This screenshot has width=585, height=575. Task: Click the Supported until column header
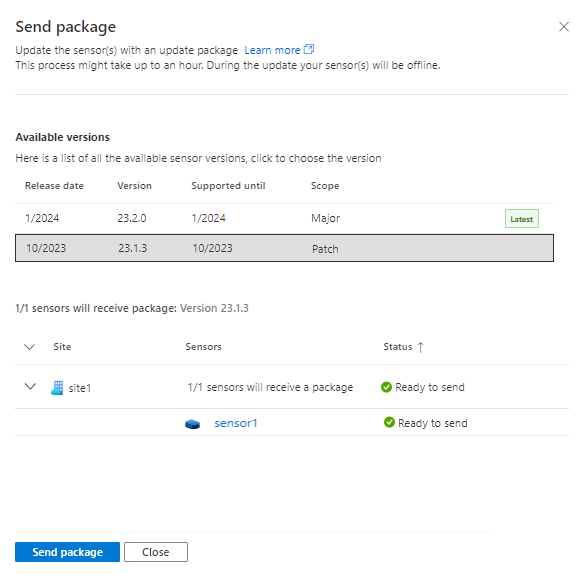228,185
